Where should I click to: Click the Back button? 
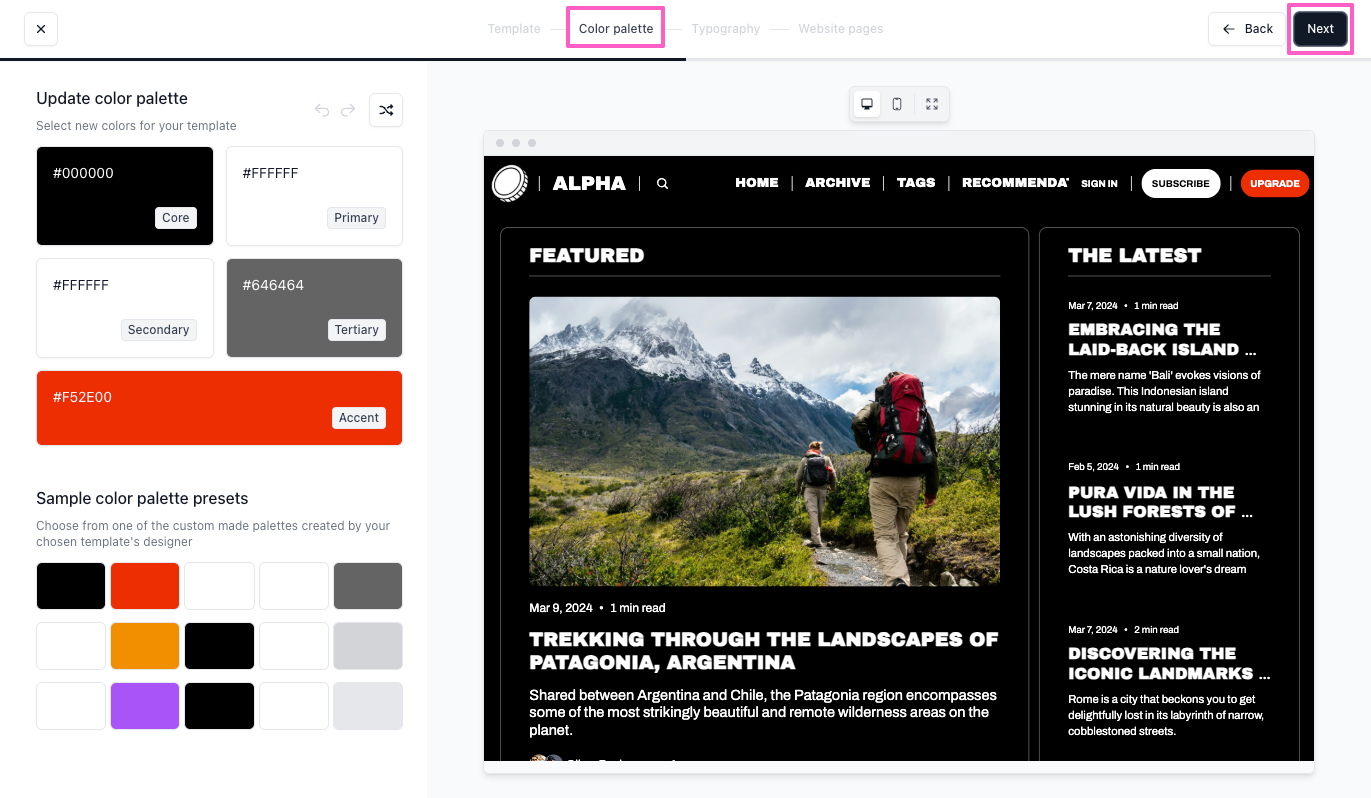[1248, 29]
